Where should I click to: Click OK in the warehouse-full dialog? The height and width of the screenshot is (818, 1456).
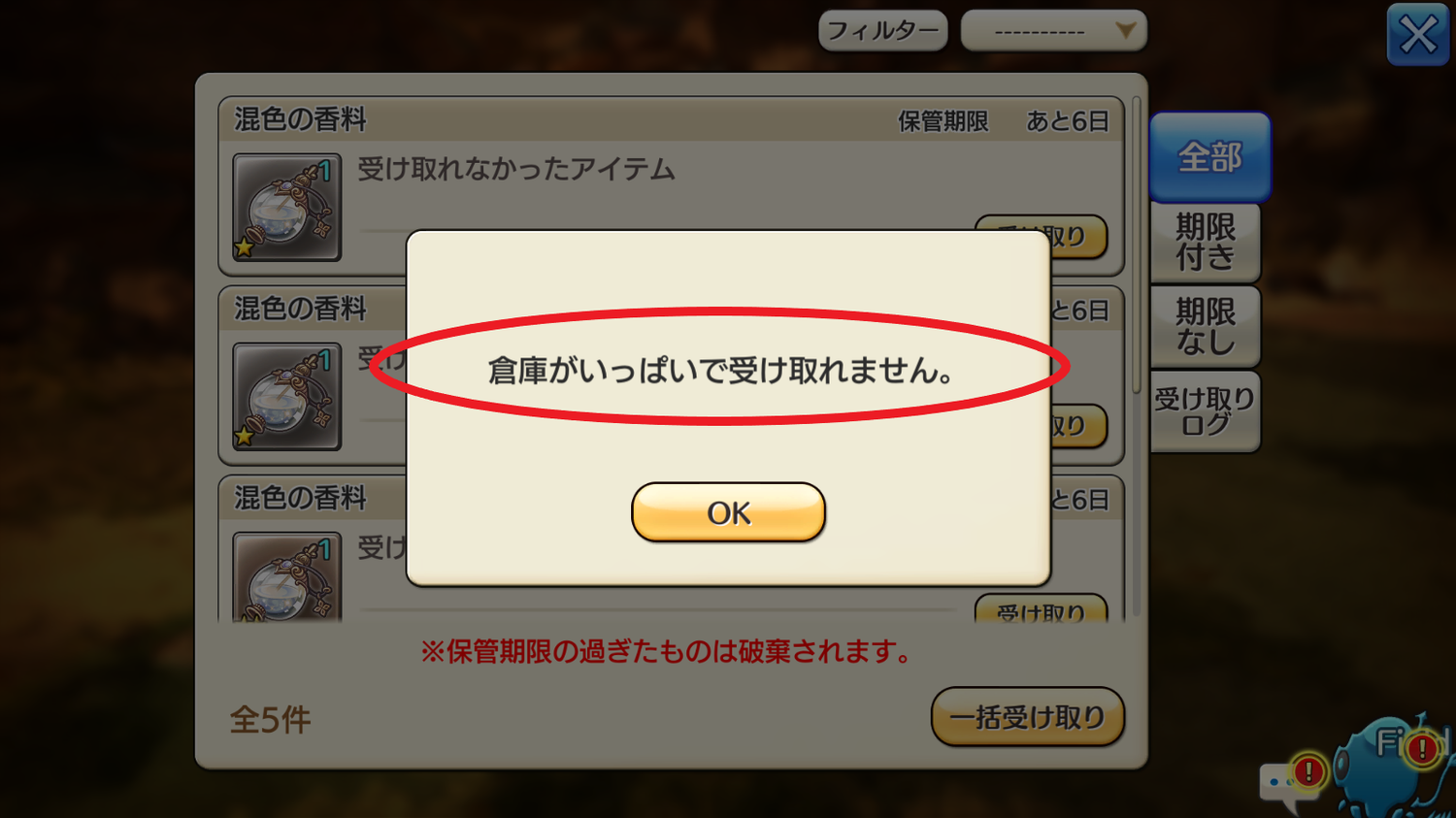(728, 512)
